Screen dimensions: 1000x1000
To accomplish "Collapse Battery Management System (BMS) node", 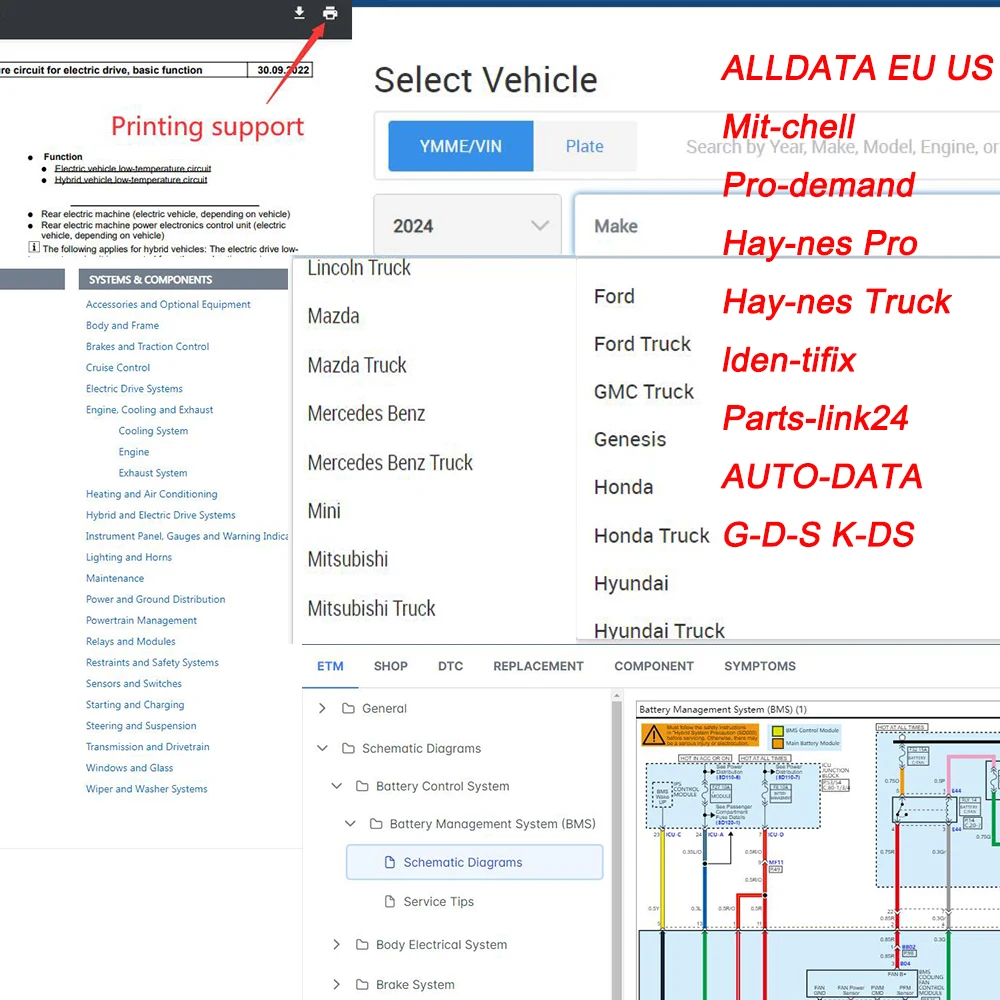I will [350, 824].
